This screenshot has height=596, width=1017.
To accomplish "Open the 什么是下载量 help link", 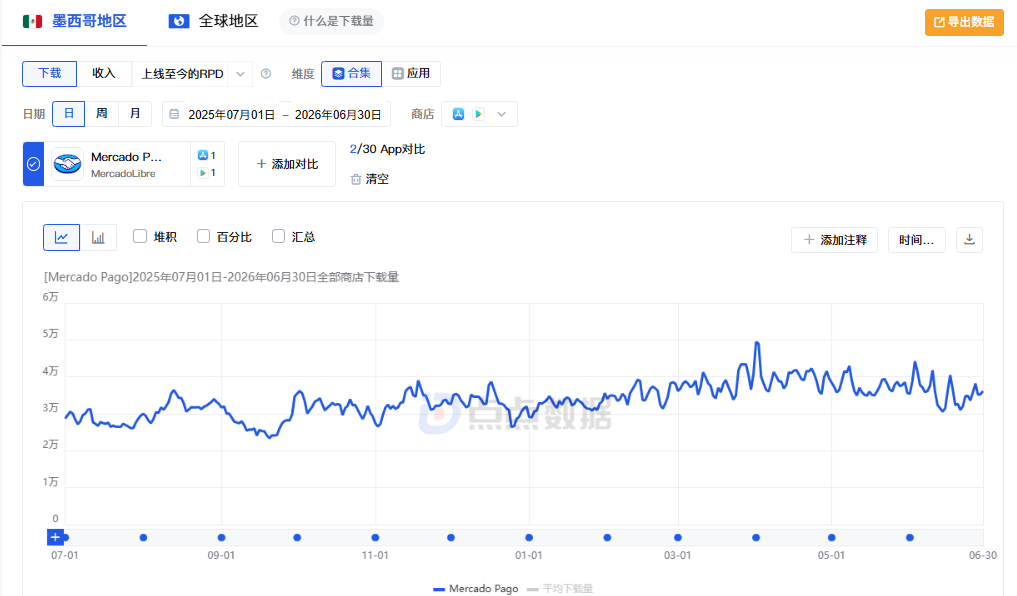I will click(x=331, y=21).
